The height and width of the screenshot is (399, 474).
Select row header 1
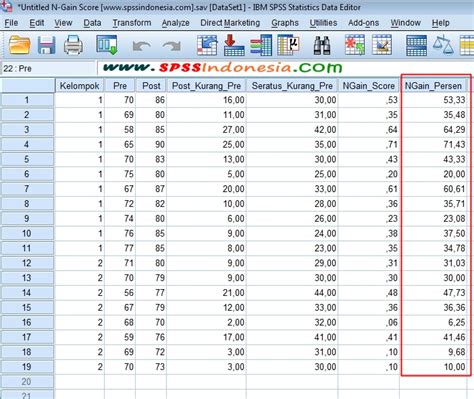point(27,100)
